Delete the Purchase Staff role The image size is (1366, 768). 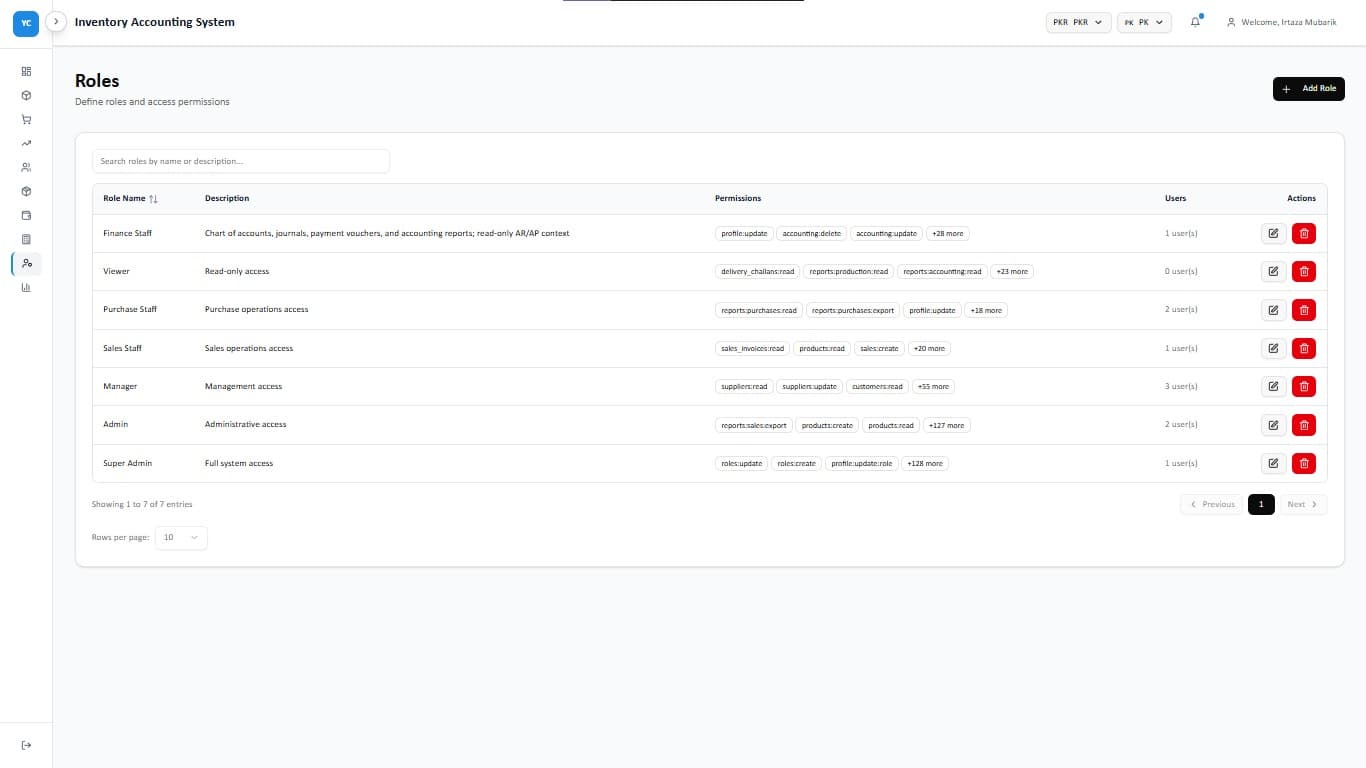coord(1304,310)
